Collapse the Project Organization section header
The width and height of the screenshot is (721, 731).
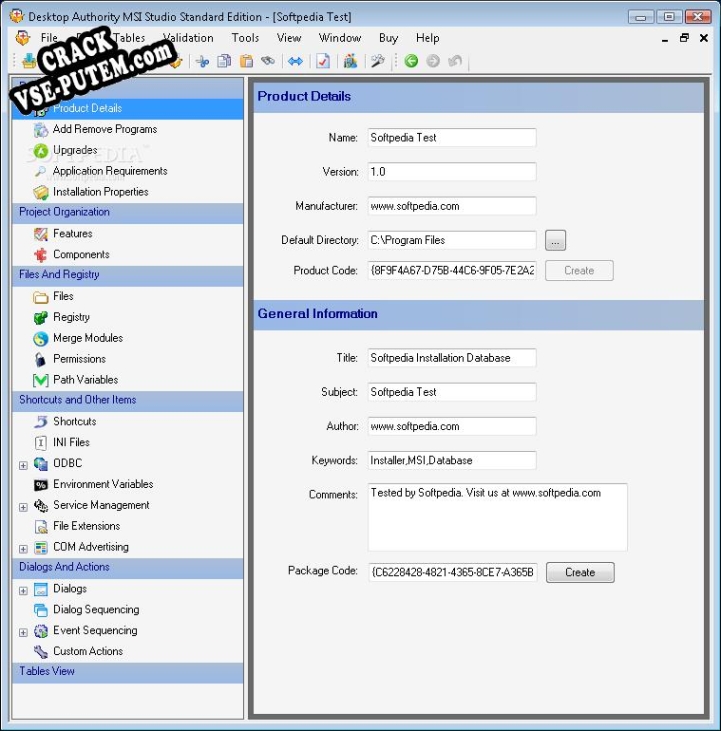click(128, 213)
